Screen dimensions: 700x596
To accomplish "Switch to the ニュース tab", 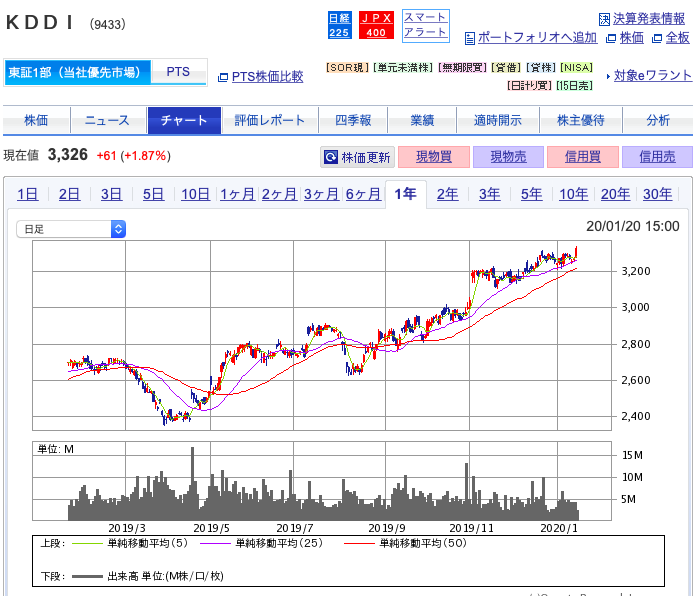I will pos(108,120).
